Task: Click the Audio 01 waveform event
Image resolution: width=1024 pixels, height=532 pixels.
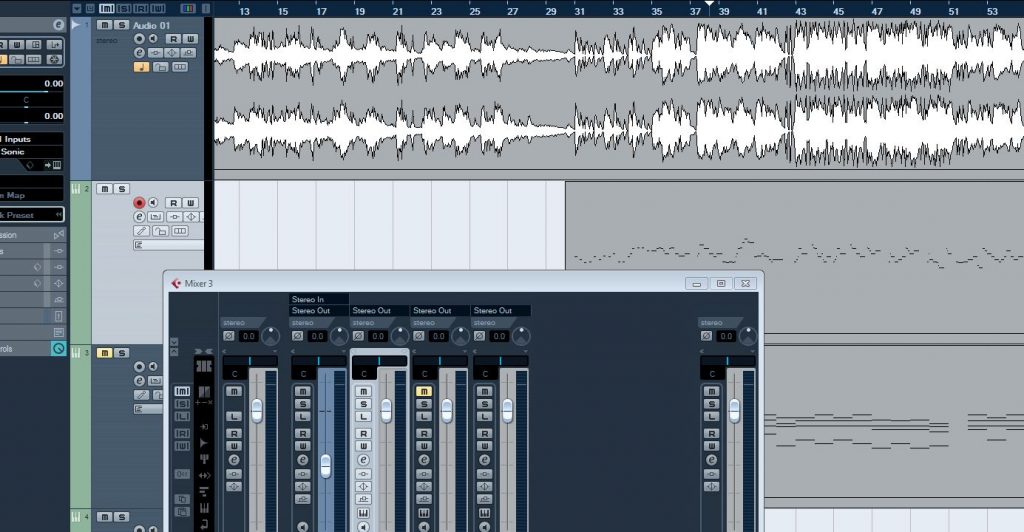Action: (618, 93)
